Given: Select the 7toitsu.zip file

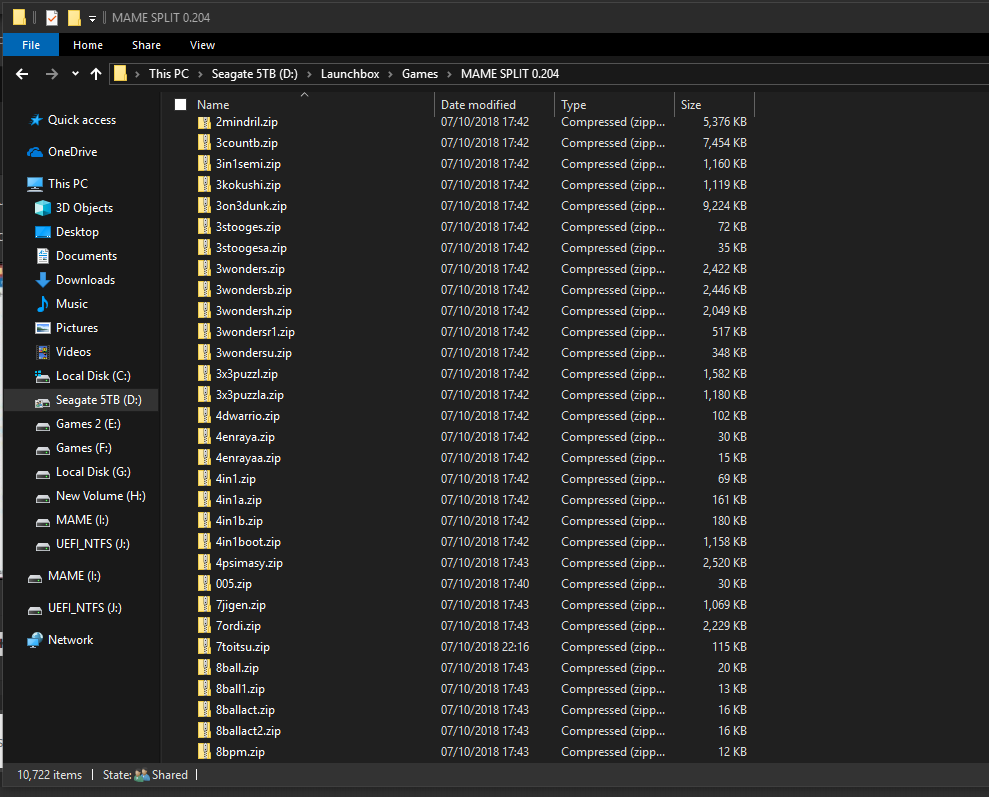Looking at the screenshot, I should tap(243, 647).
